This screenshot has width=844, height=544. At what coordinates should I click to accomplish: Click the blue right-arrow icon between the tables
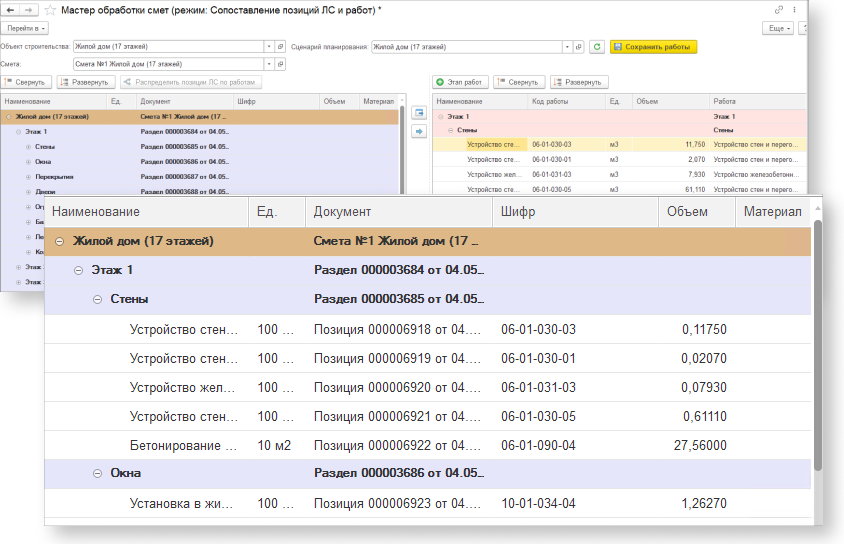pyautogui.click(x=420, y=131)
